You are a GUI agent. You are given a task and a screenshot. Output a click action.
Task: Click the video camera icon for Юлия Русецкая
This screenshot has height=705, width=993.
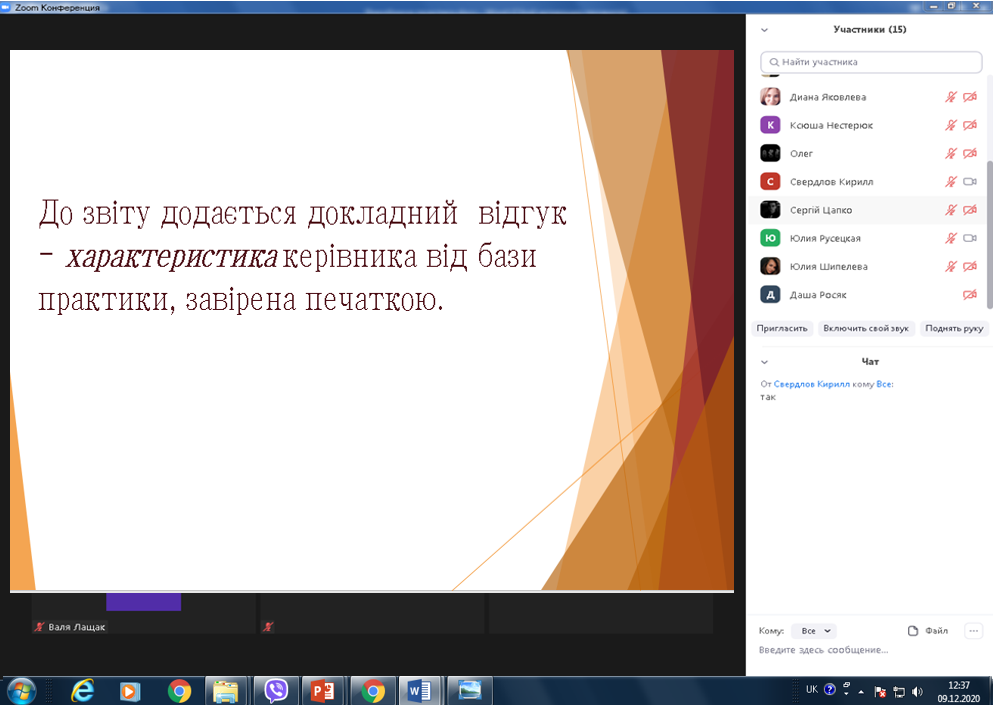[969, 238]
